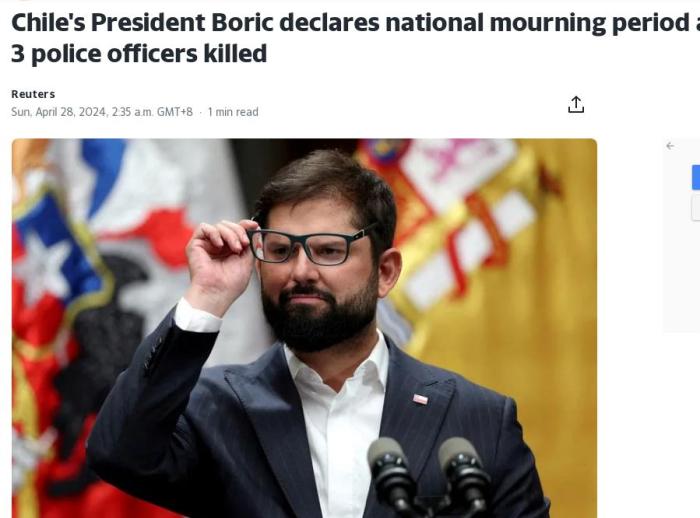Click the white shirt collar in the photo
This screenshot has height=518, width=700.
point(339,368)
